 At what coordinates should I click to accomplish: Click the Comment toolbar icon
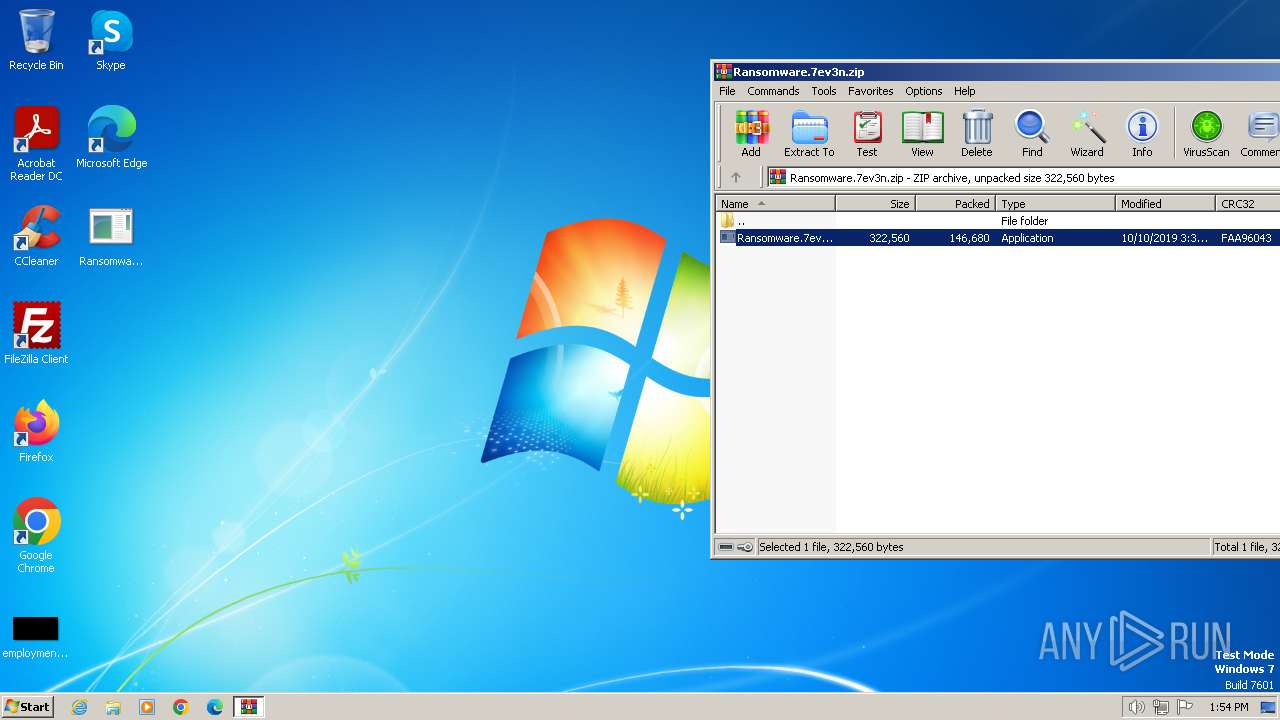1260,134
